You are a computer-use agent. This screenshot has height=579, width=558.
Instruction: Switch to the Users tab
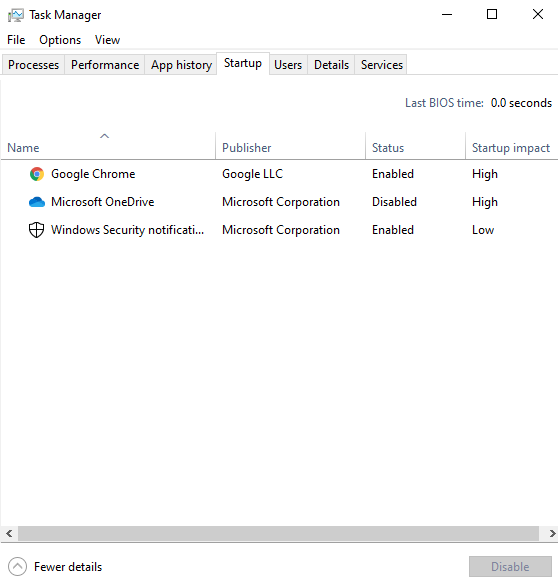tap(288, 65)
